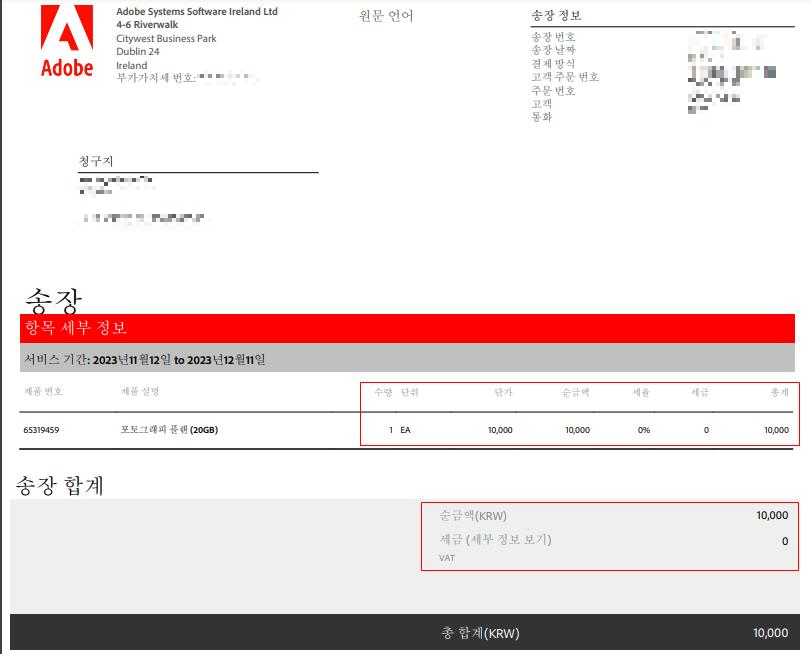
Task: Click the 'Ireland' country line
Action: (131, 66)
